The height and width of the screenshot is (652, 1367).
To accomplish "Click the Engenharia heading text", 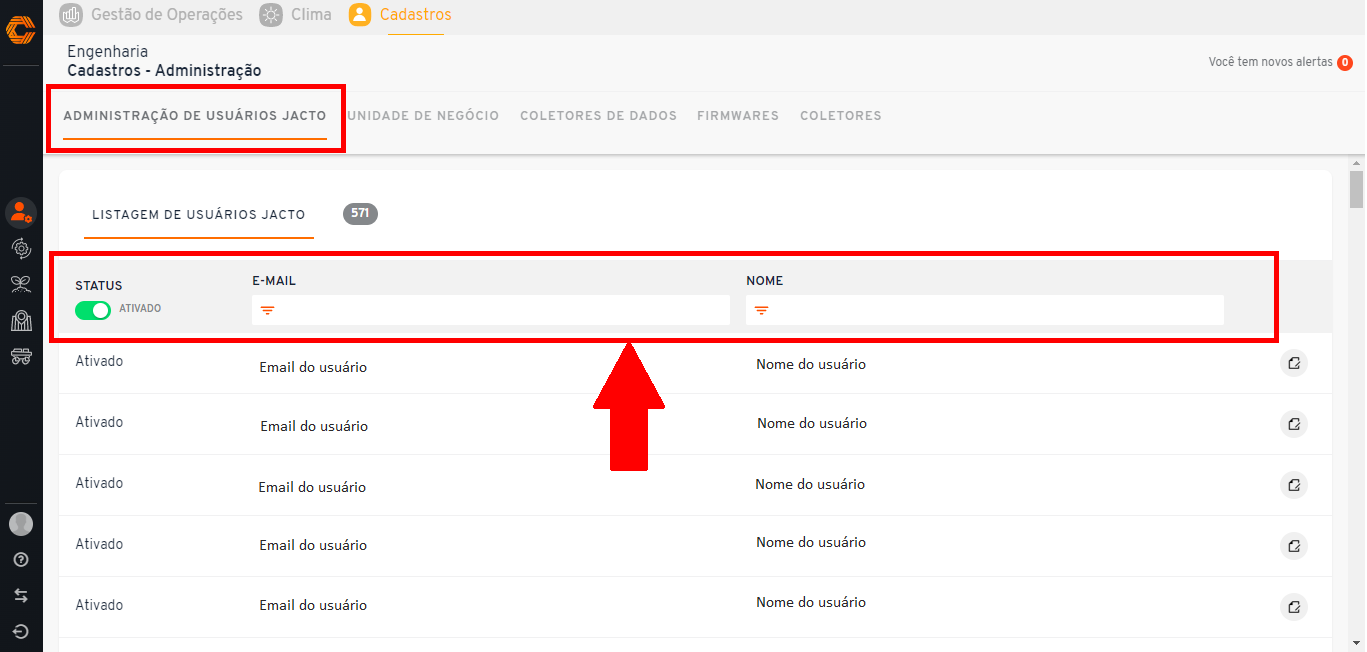I will (x=108, y=51).
